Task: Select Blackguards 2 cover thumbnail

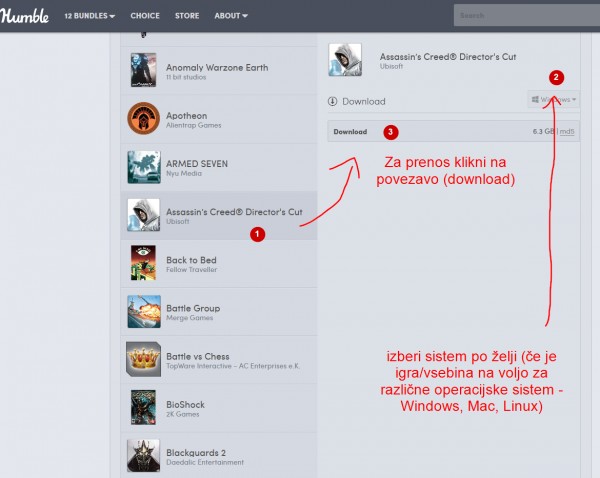Action: 143,456
